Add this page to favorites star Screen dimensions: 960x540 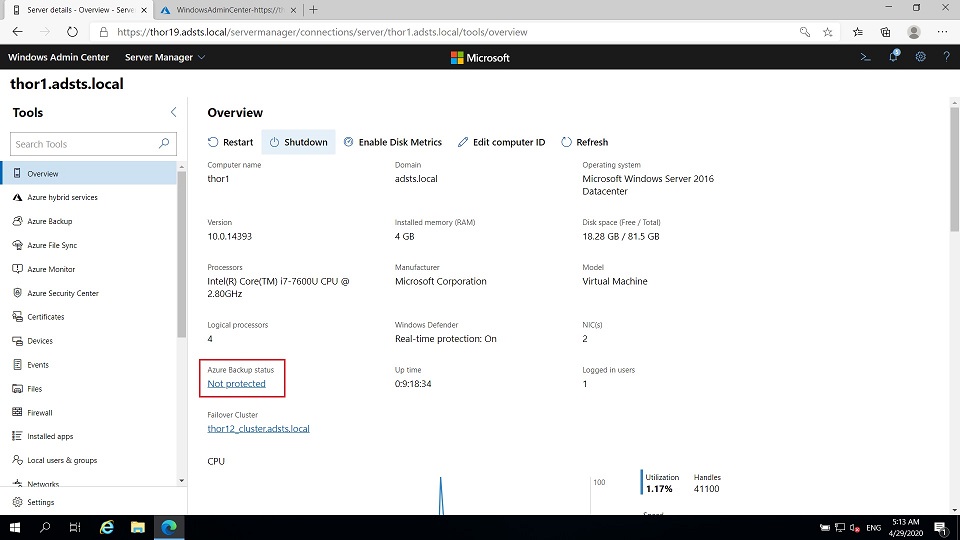(x=828, y=32)
